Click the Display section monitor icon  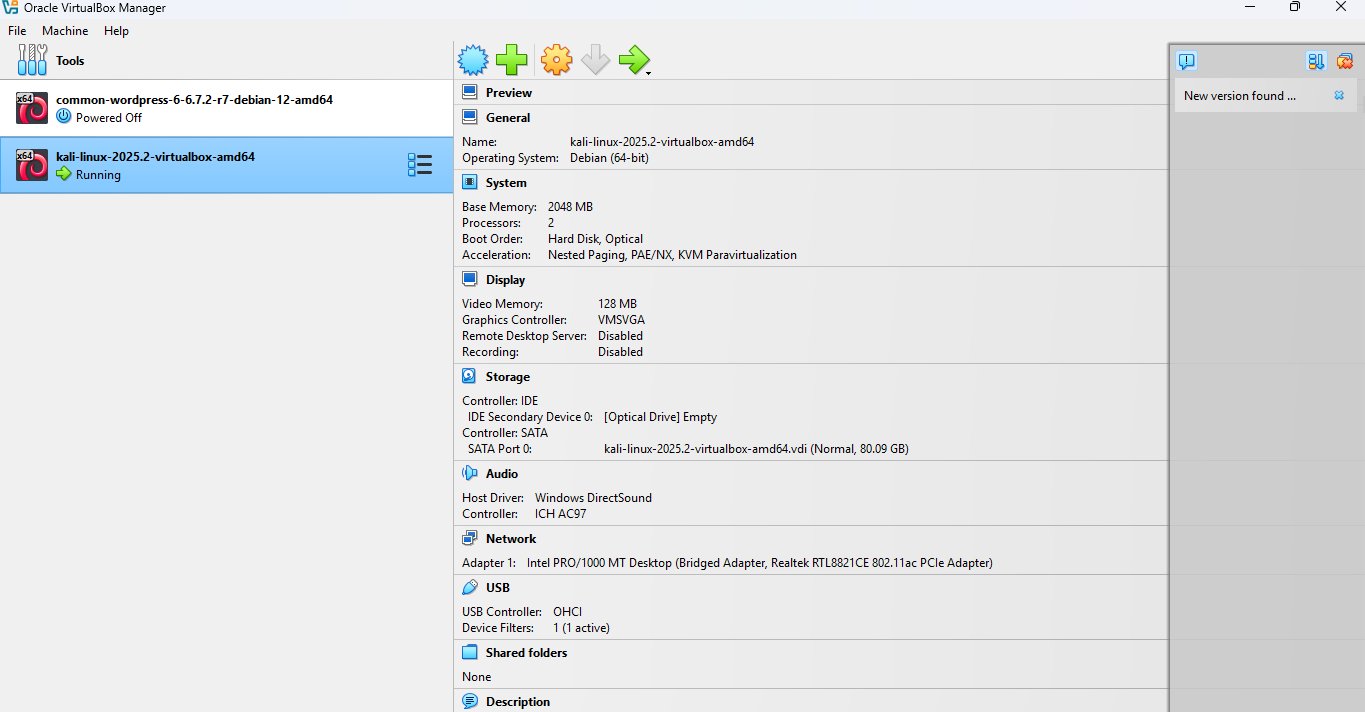click(x=470, y=279)
